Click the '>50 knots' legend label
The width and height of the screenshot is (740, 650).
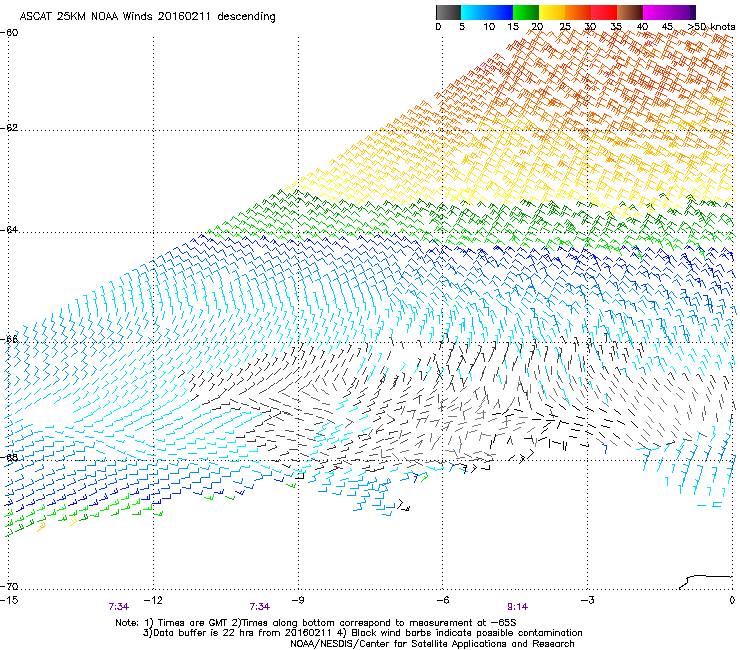[711, 27]
